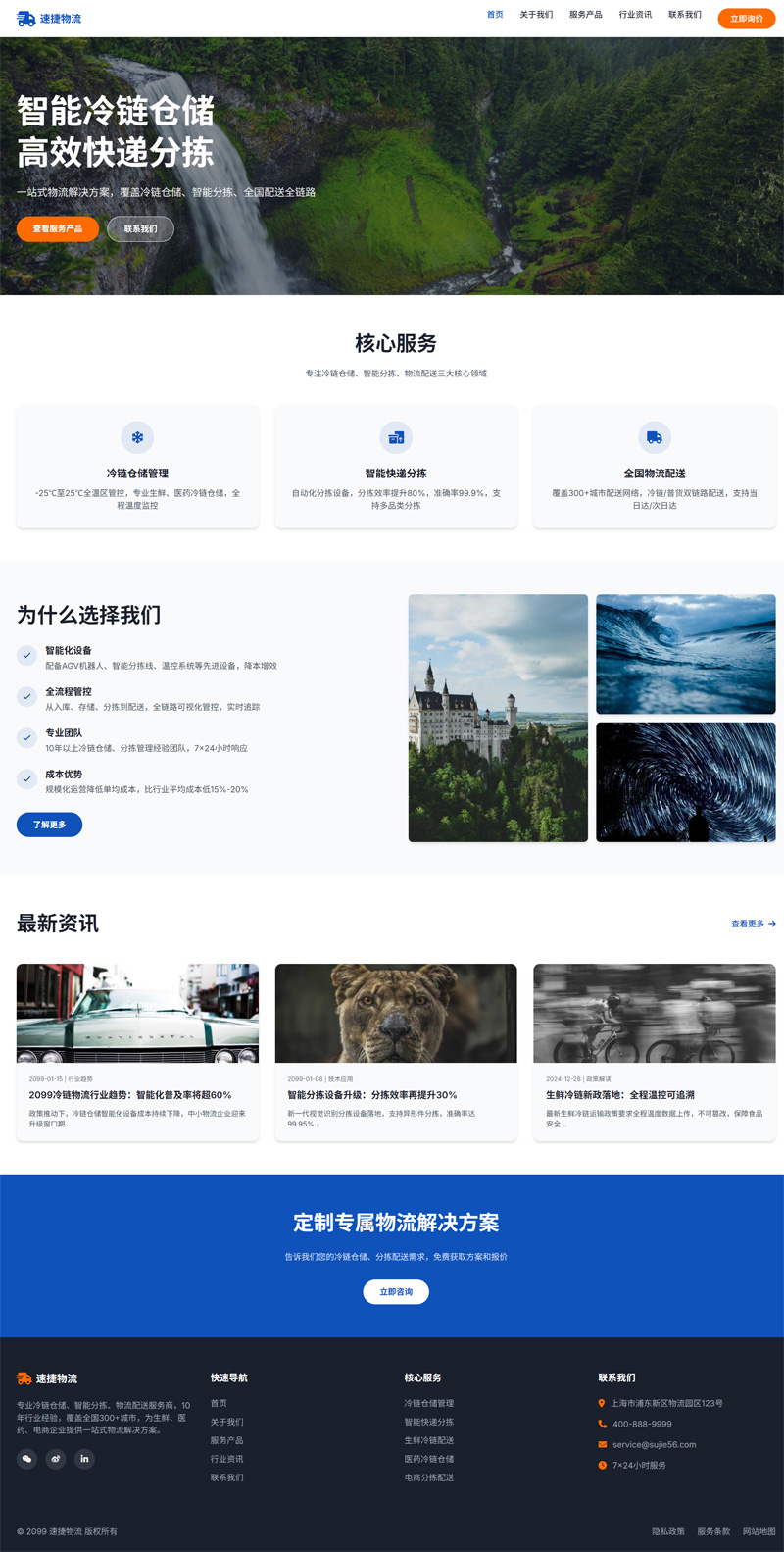Click the phone icon by 400-888-9999
784x1552 pixels.
click(602, 1424)
